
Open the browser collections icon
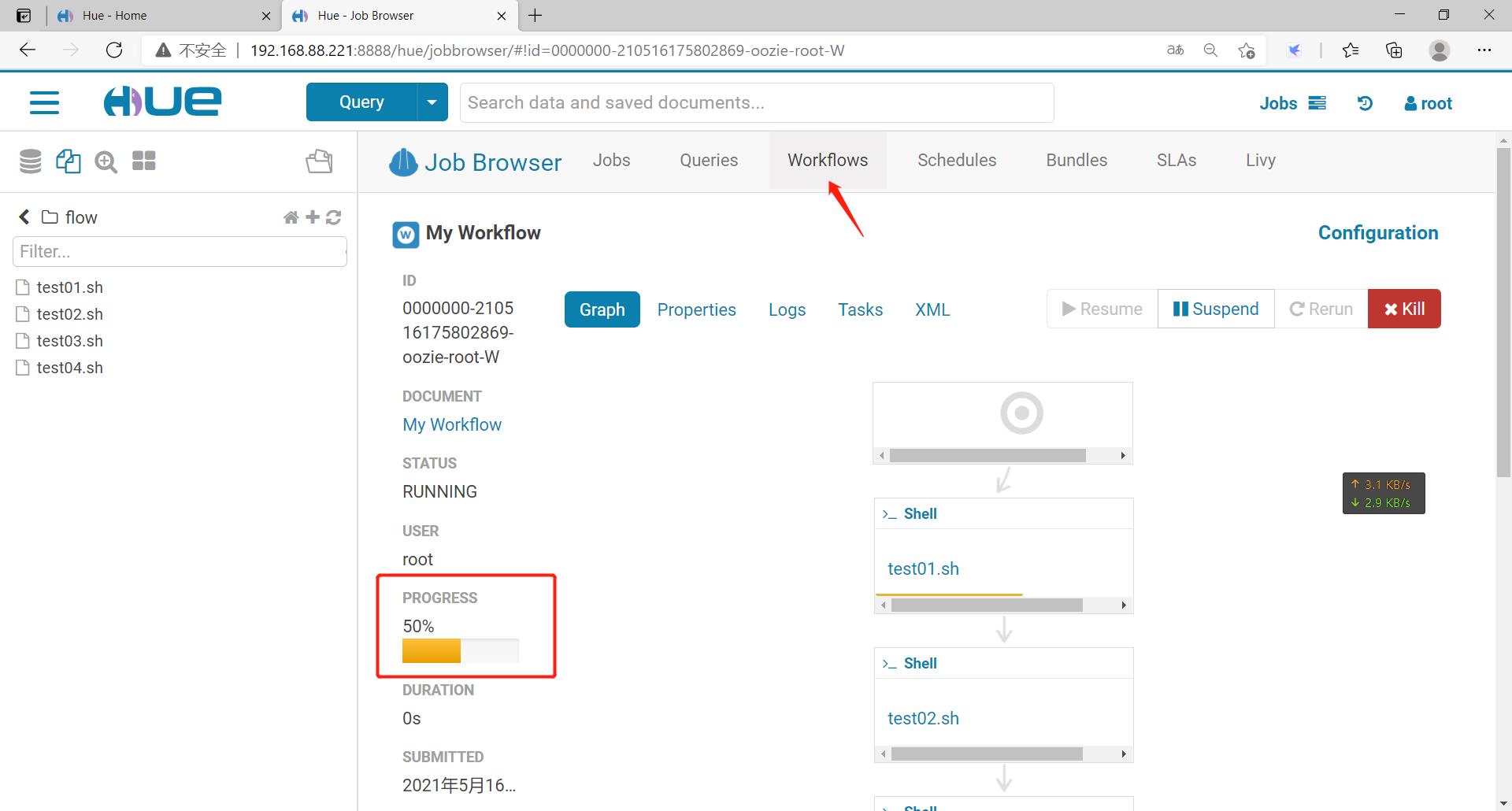click(1394, 50)
